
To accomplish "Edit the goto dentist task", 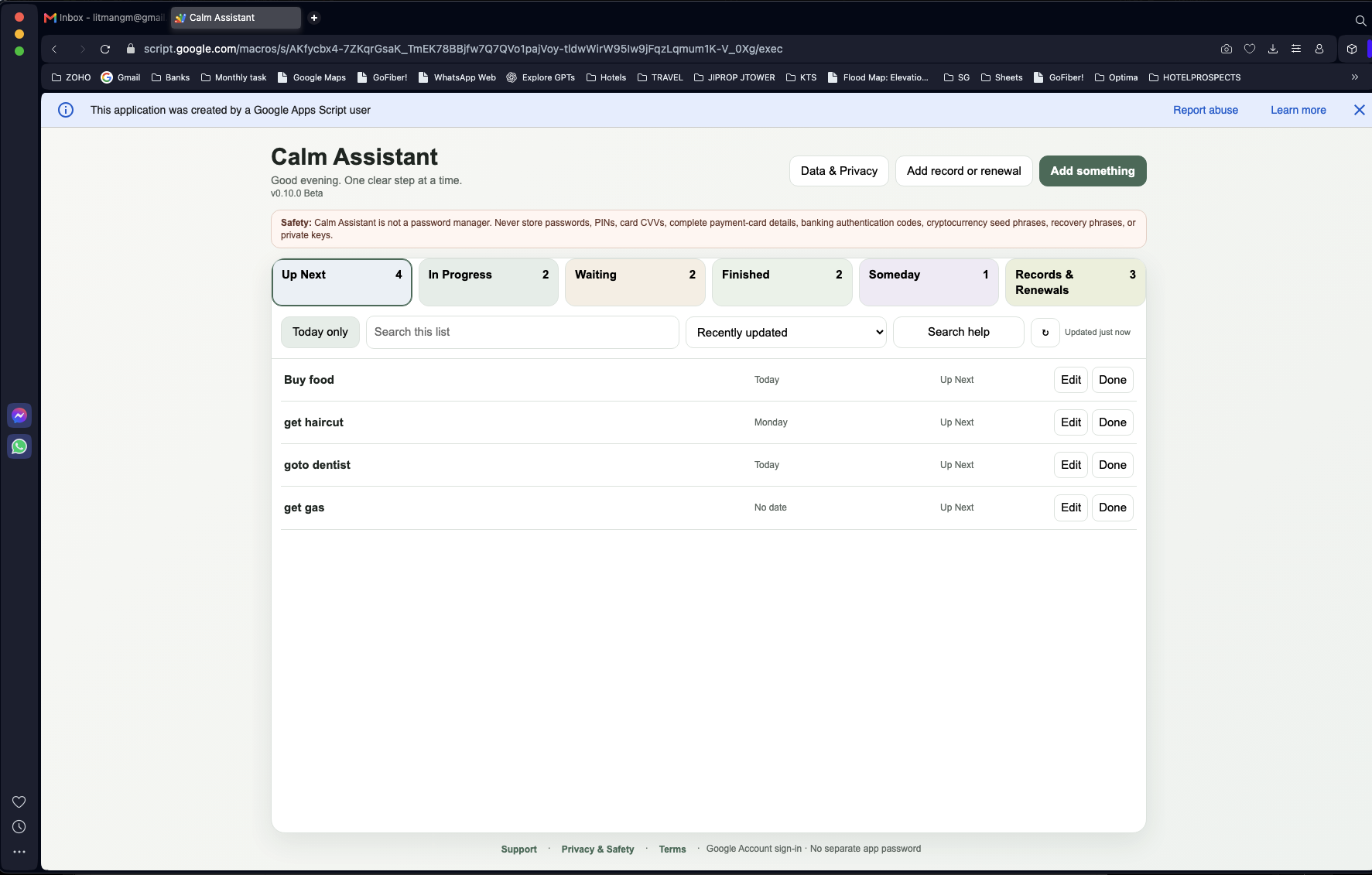I will [x=1071, y=465].
